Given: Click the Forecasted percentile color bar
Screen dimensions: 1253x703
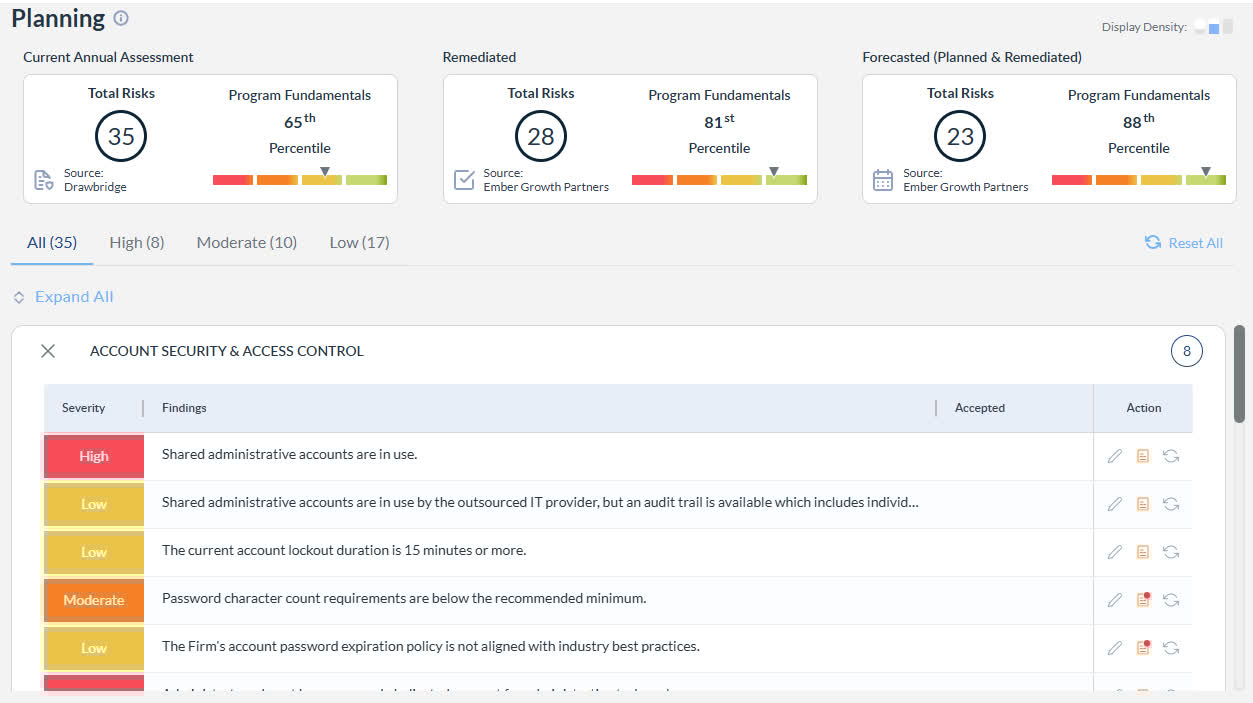Looking at the screenshot, I should (x=1139, y=180).
